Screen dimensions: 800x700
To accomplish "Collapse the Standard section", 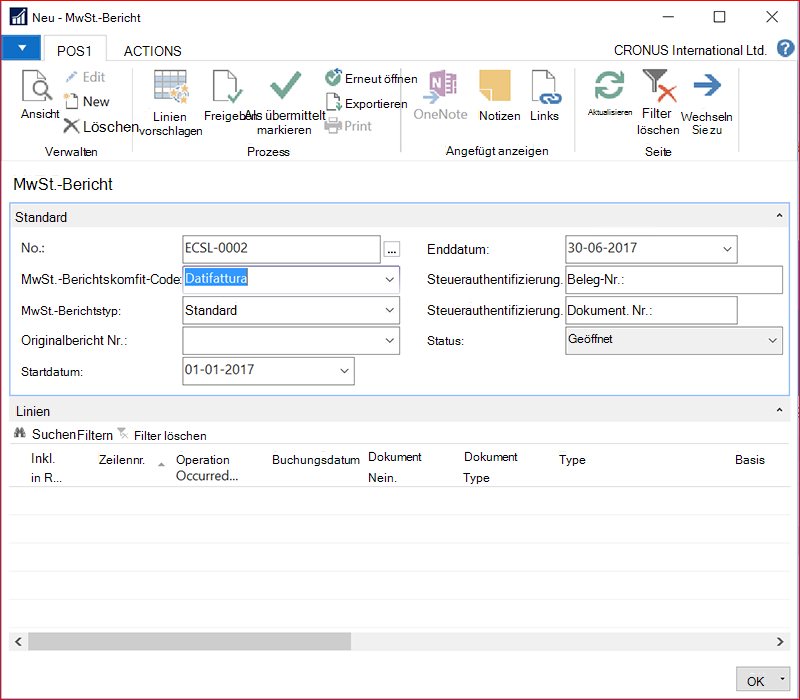I will [x=779, y=216].
